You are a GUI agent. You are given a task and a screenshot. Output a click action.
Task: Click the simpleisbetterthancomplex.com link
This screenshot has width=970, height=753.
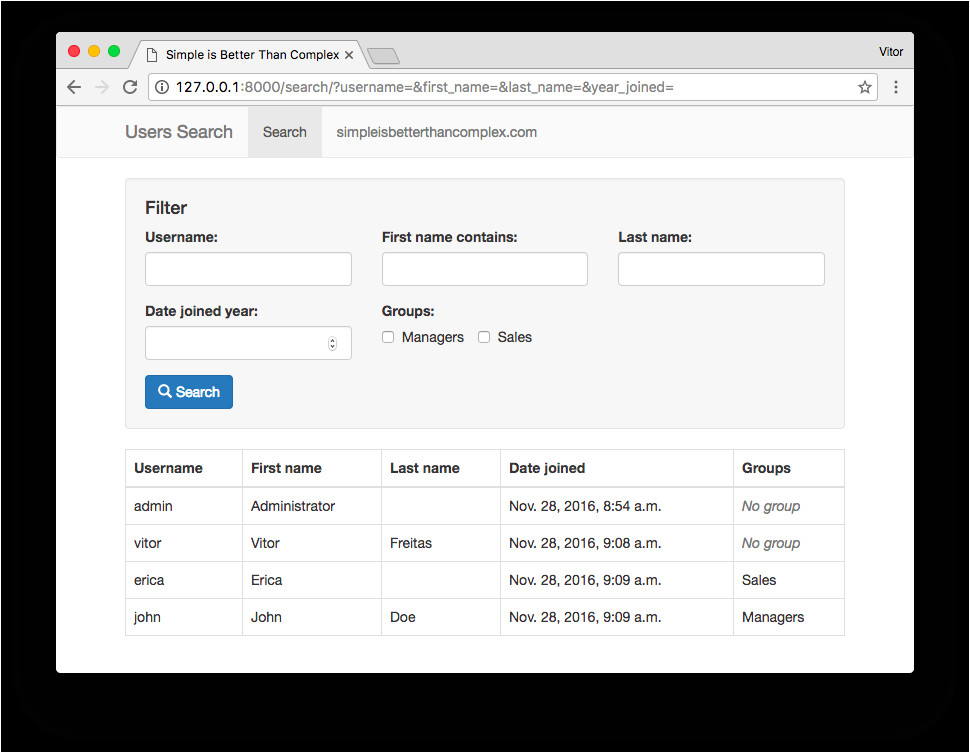[436, 131]
